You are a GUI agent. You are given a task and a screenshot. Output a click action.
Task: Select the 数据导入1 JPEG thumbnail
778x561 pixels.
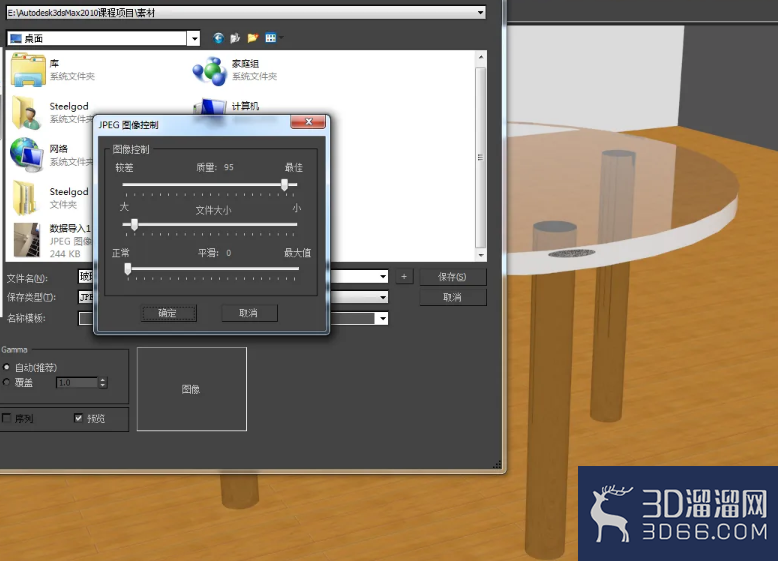coord(27,240)
